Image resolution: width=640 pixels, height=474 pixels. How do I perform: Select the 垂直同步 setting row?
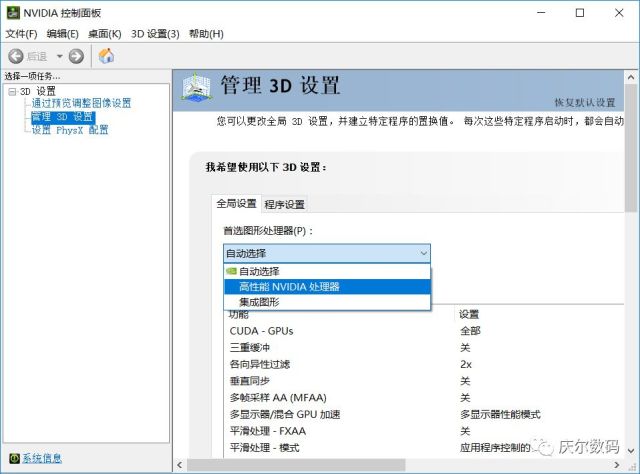click(424, 381)
